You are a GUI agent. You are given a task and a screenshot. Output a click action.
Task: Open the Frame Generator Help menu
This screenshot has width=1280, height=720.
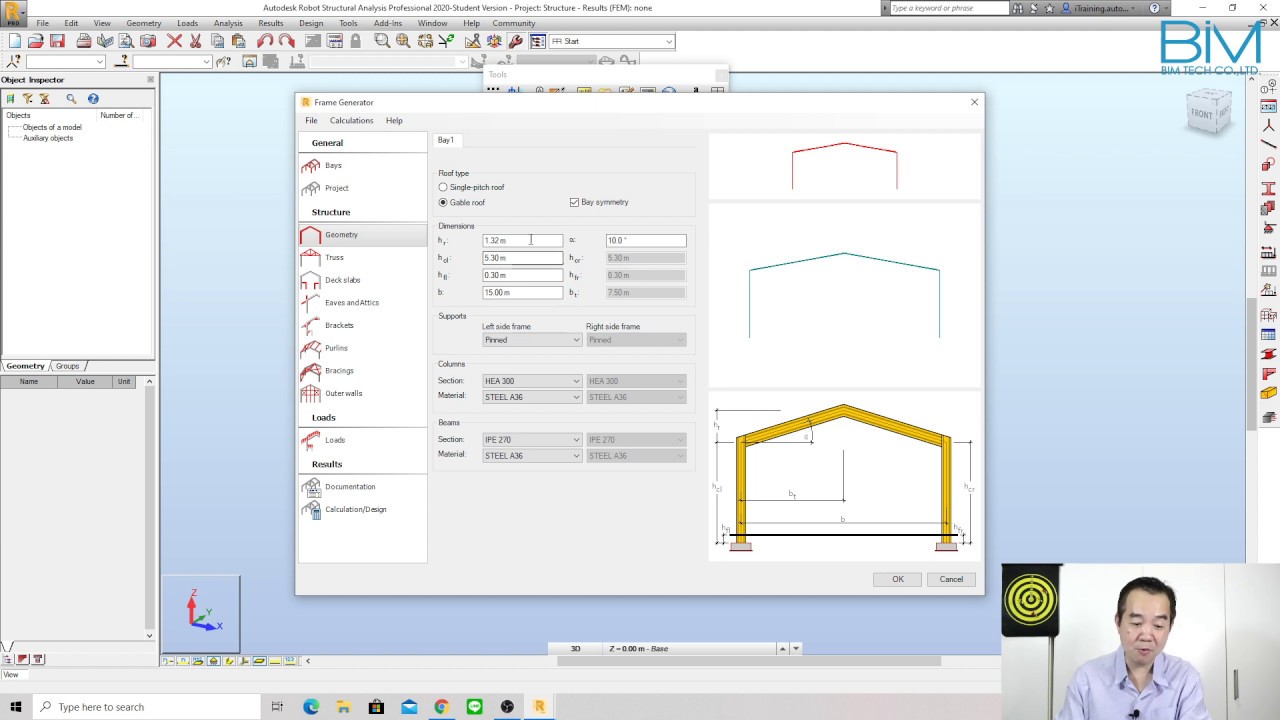[394, 120]
